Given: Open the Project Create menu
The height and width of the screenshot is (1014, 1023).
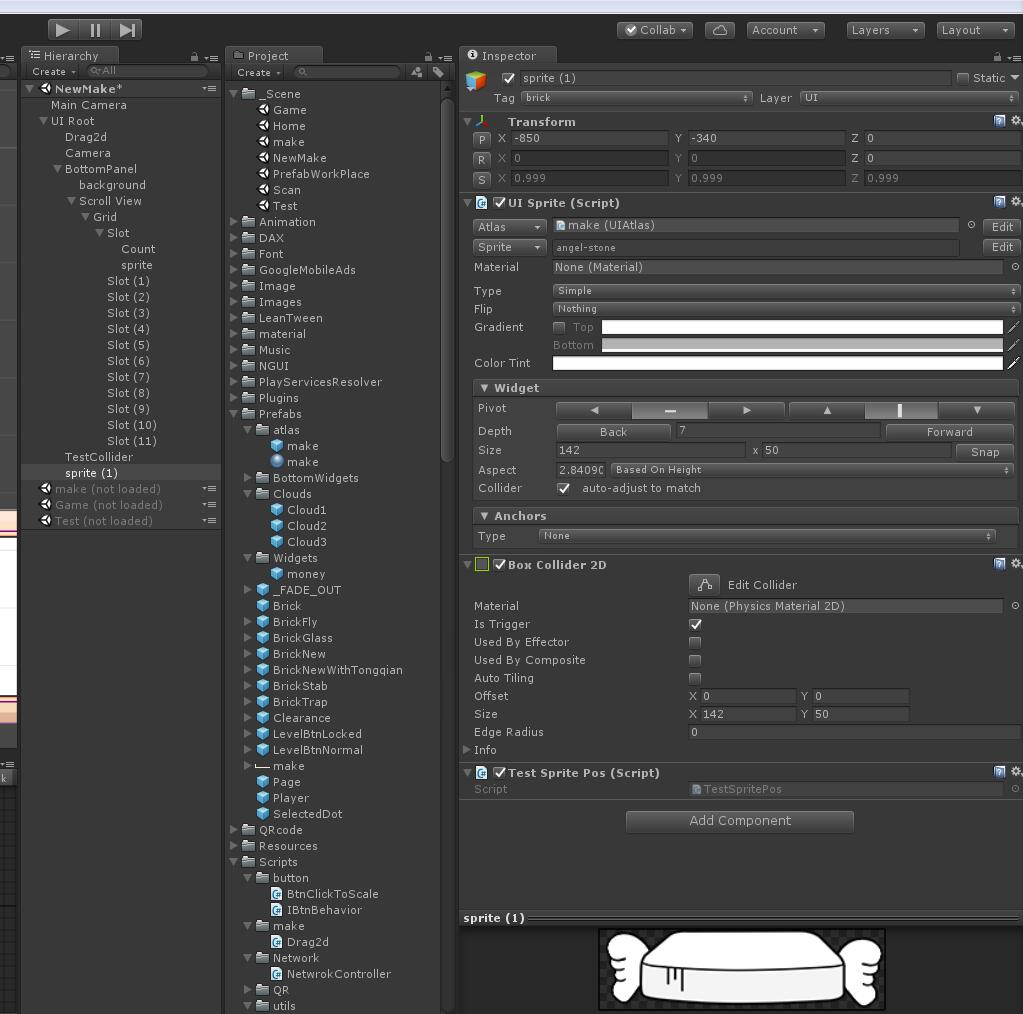Looking at the screenshot, I should coord(258,72).
